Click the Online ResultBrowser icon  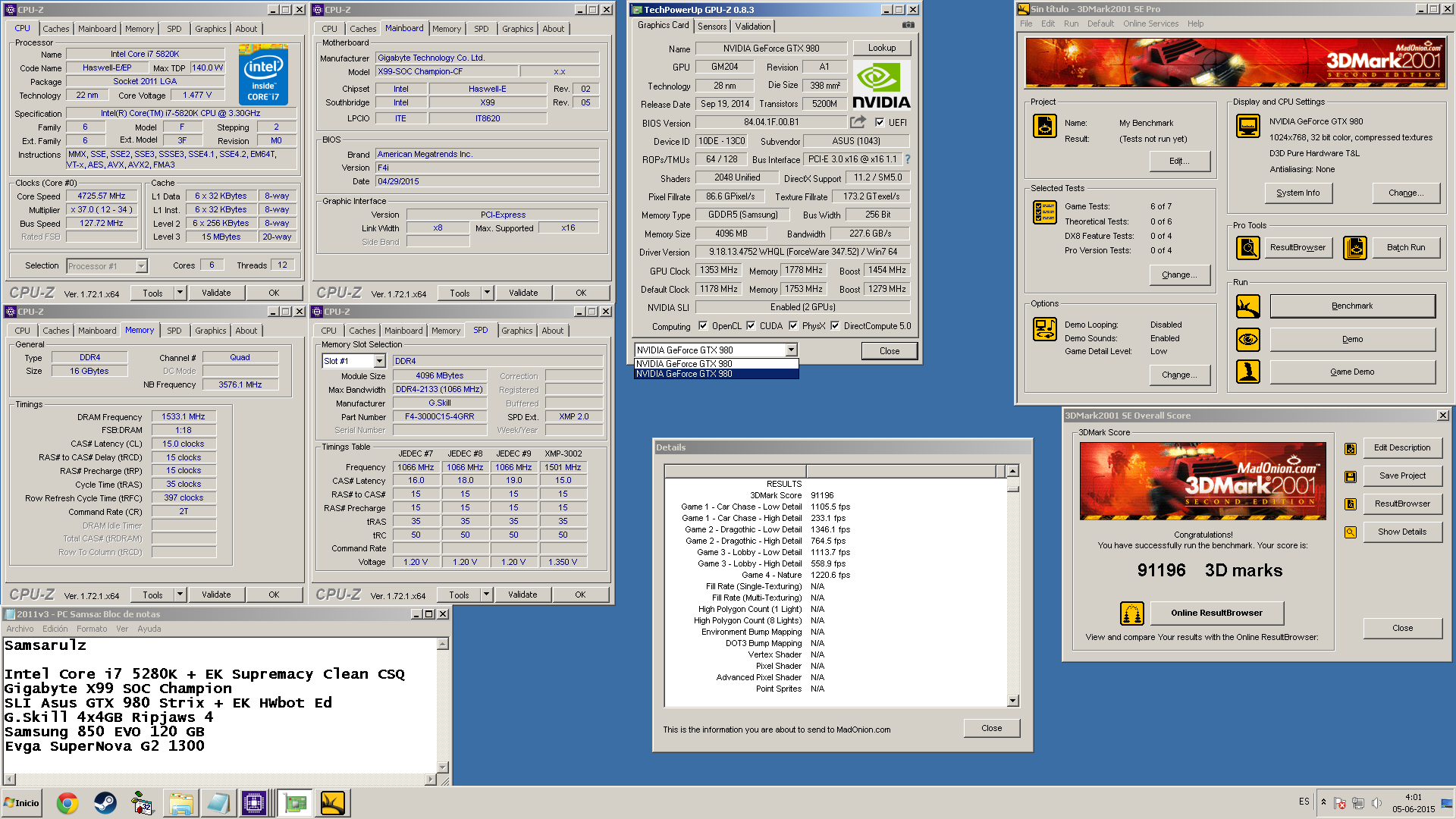tap(1131, 613)
